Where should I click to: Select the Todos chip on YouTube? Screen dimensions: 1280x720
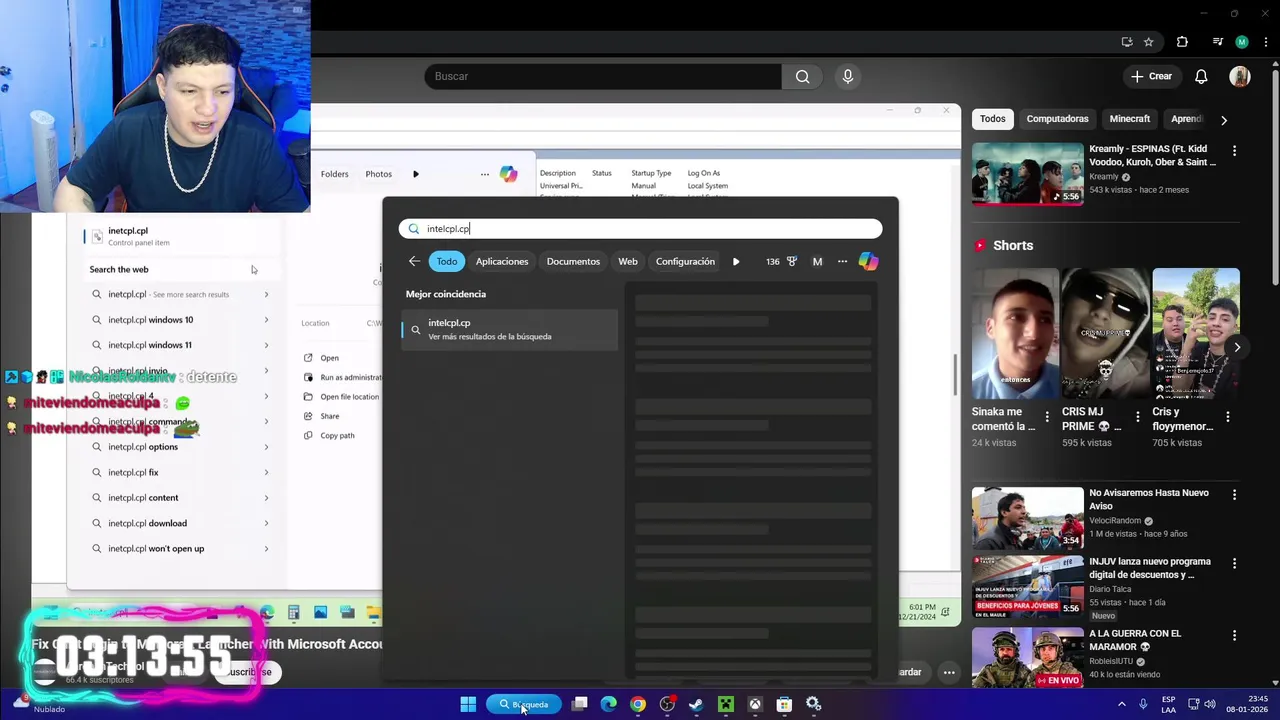point(992,119)
